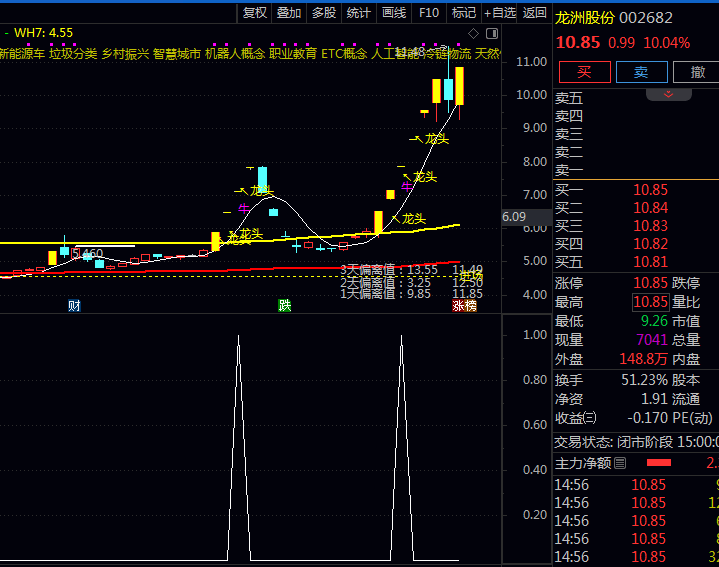This screenshot has width=719, height=567.
Task: Click the 1天偏离值 9.85 label
Action: [385, 293]
